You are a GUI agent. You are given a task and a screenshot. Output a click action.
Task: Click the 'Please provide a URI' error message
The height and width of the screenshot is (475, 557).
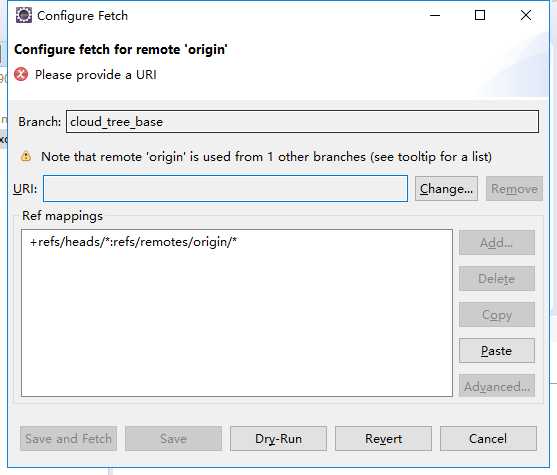coord(96,75)
